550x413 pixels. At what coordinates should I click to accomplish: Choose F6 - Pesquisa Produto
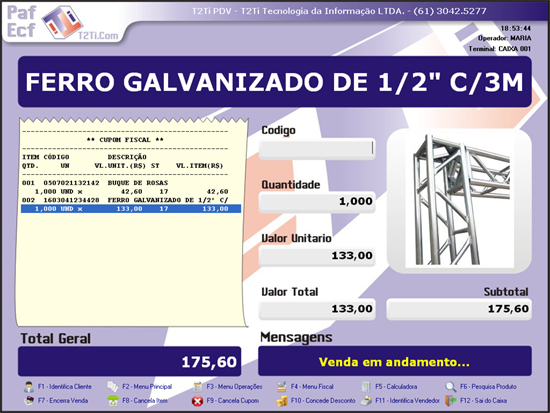click(x=488, y=387)
